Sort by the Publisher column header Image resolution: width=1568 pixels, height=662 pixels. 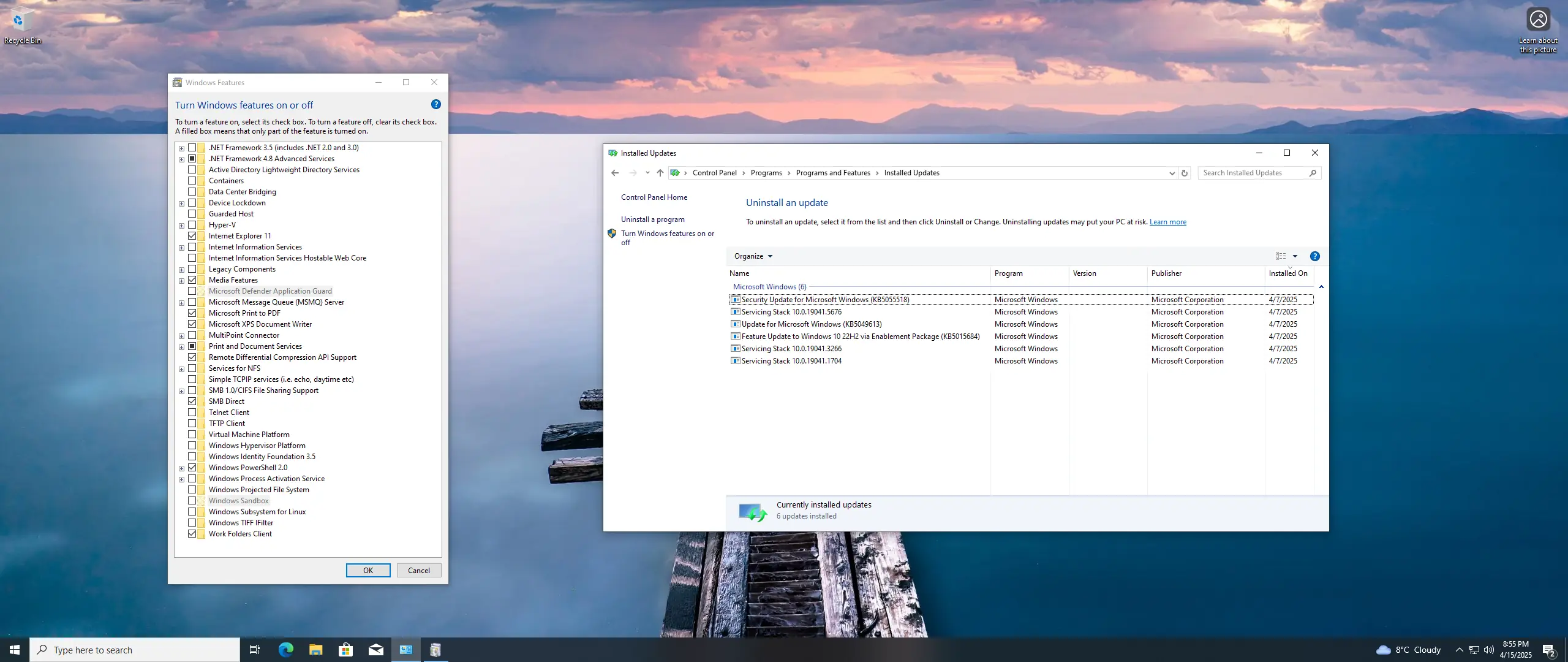pos(1166,273)
